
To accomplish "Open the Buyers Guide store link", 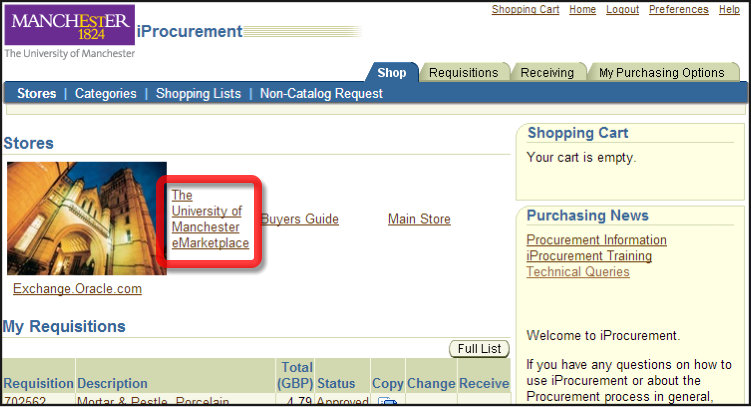I will click(x=300, y=219).
